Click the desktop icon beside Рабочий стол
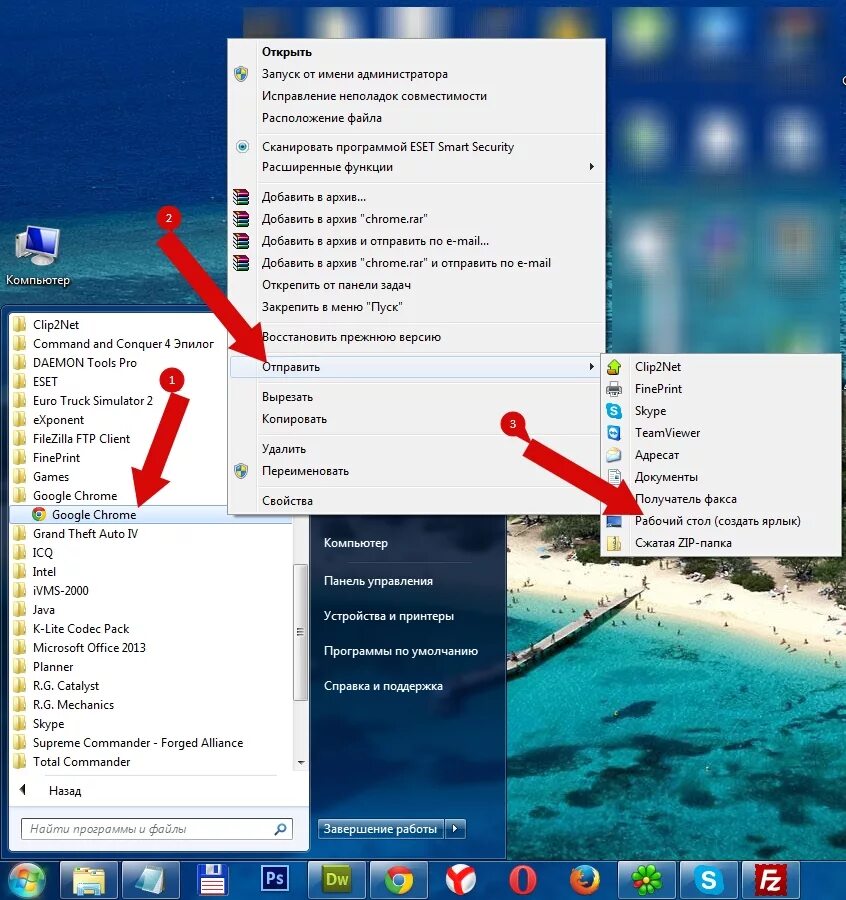 614,521
